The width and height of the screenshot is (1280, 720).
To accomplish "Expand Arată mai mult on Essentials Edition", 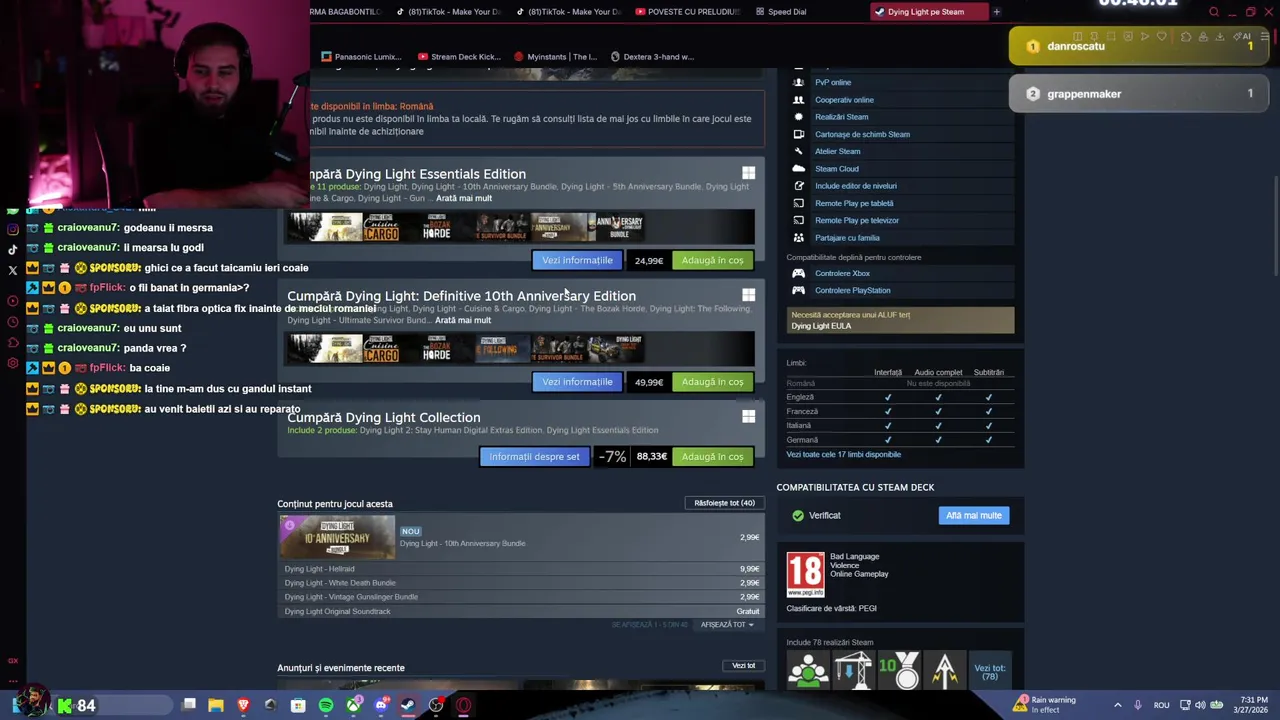I will [464, 198].
